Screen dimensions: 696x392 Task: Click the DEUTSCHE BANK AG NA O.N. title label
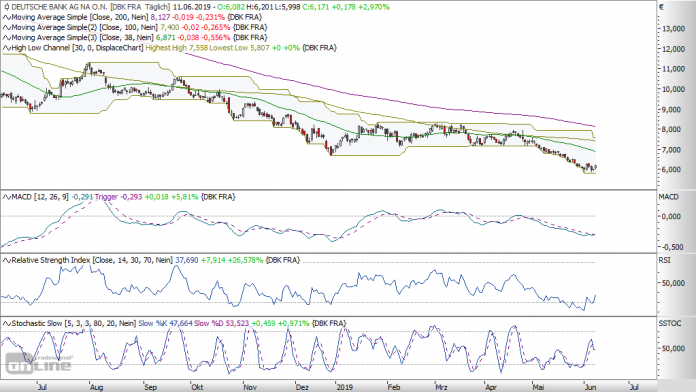60,7
